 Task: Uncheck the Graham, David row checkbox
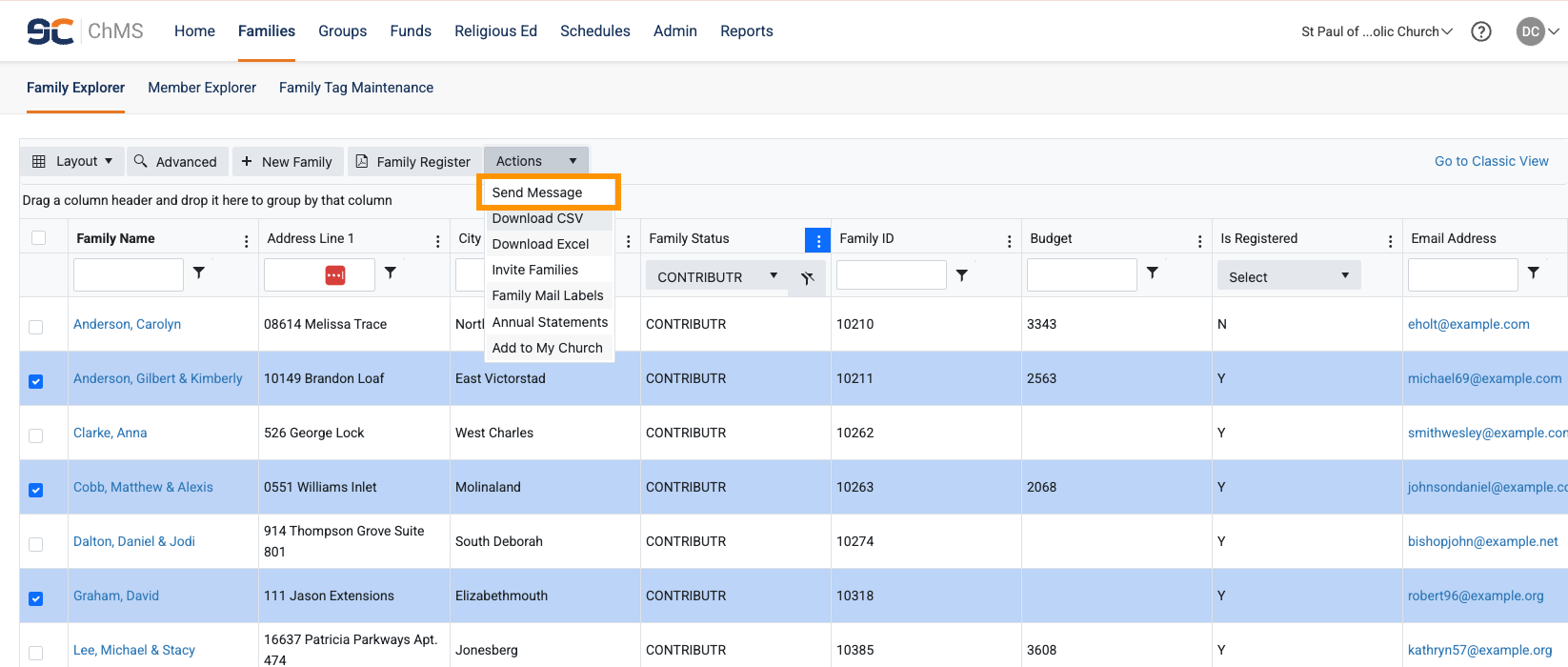[x=36, y=598]
